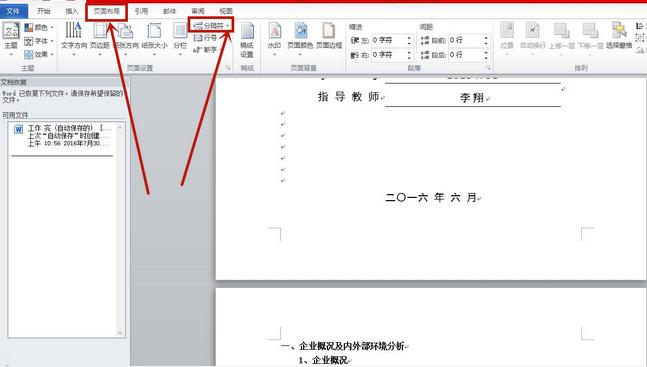This screenshot has height=367, width=647.
Task: Click the 段后 spacing spinner arrows
Action: point(486,54)
